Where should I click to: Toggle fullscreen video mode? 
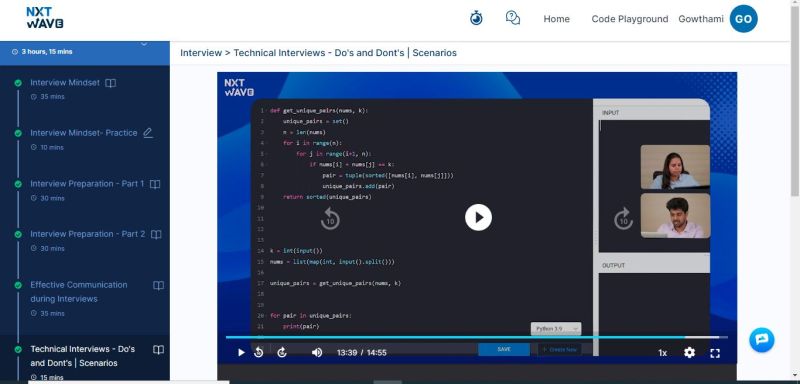coord(715,353)
